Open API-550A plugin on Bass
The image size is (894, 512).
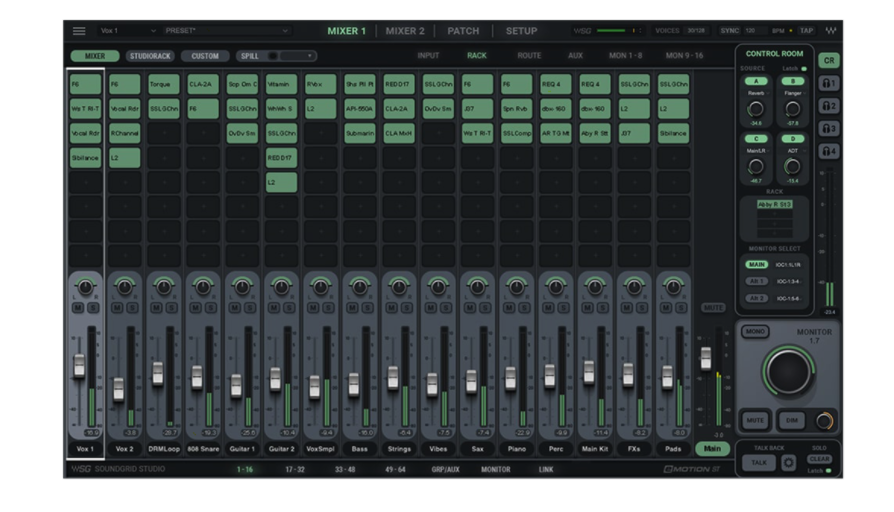pos(360,108)
